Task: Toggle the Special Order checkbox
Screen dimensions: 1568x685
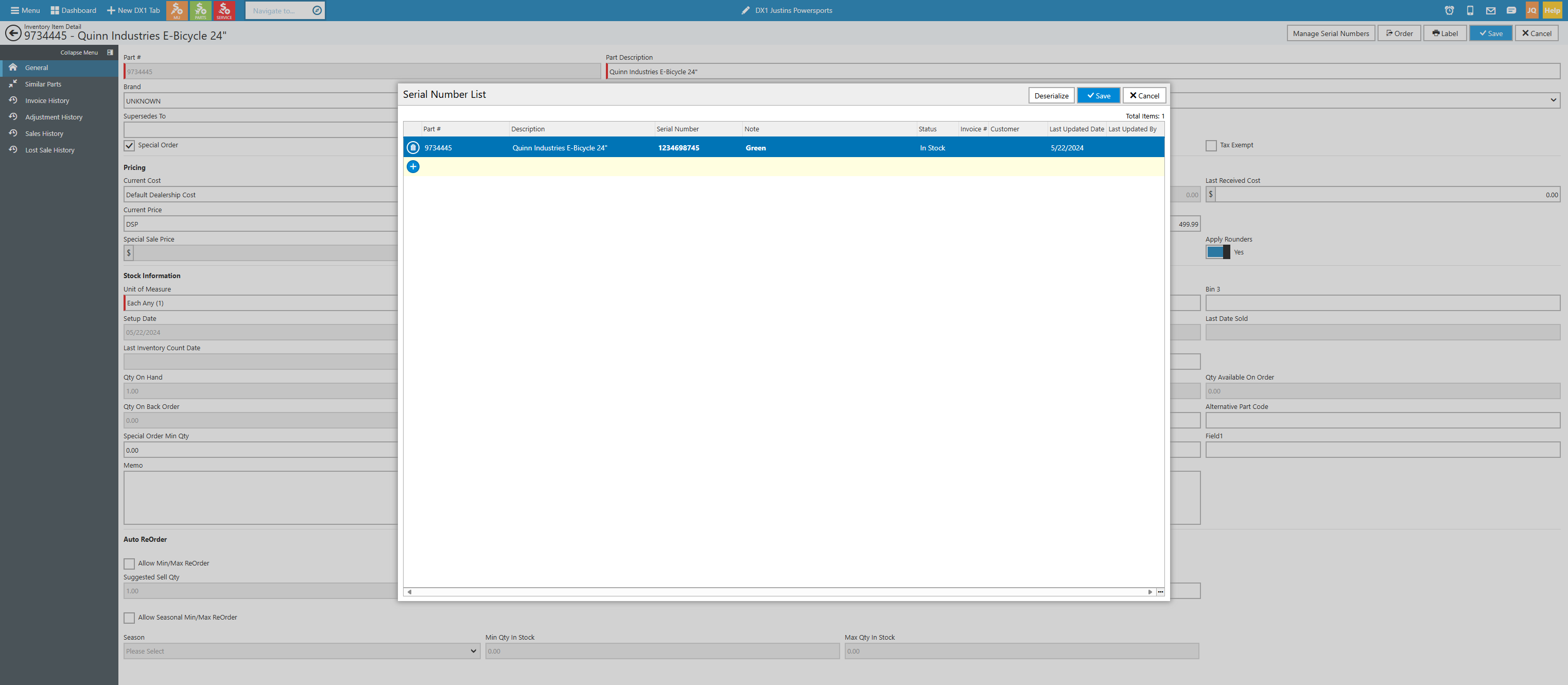Action: pos(129,146)
